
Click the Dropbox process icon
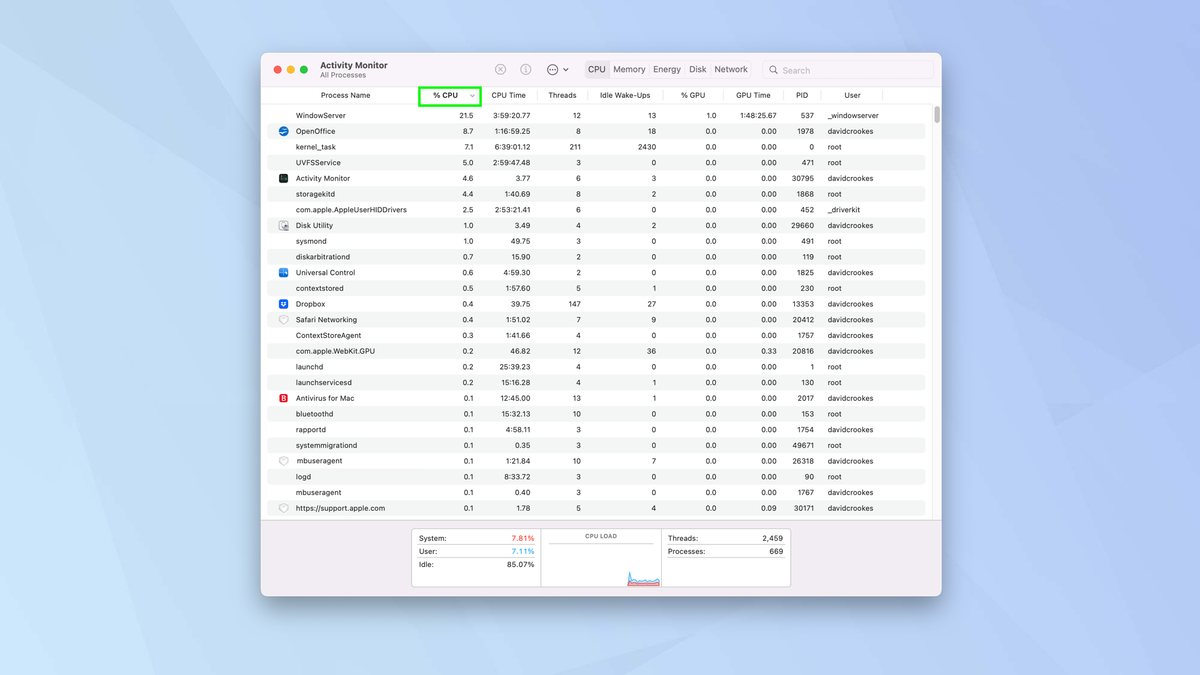tap(283, 304)
